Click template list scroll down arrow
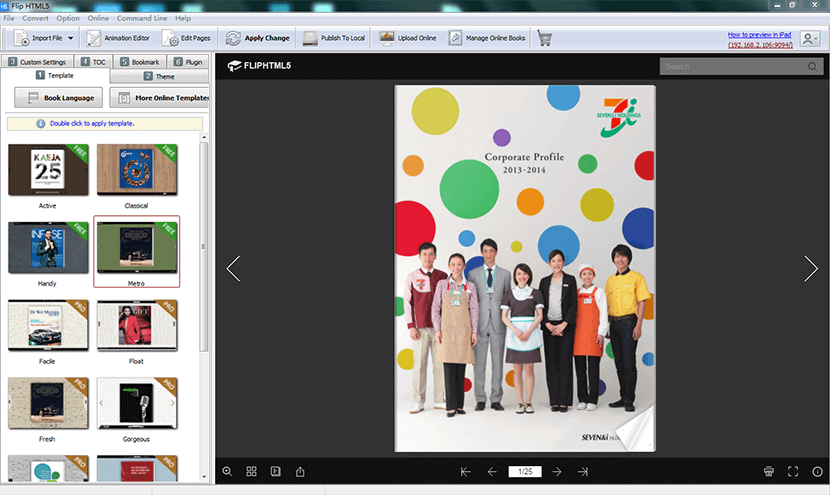830x495 pixels. pyautogui.click(x=204, y=476)
